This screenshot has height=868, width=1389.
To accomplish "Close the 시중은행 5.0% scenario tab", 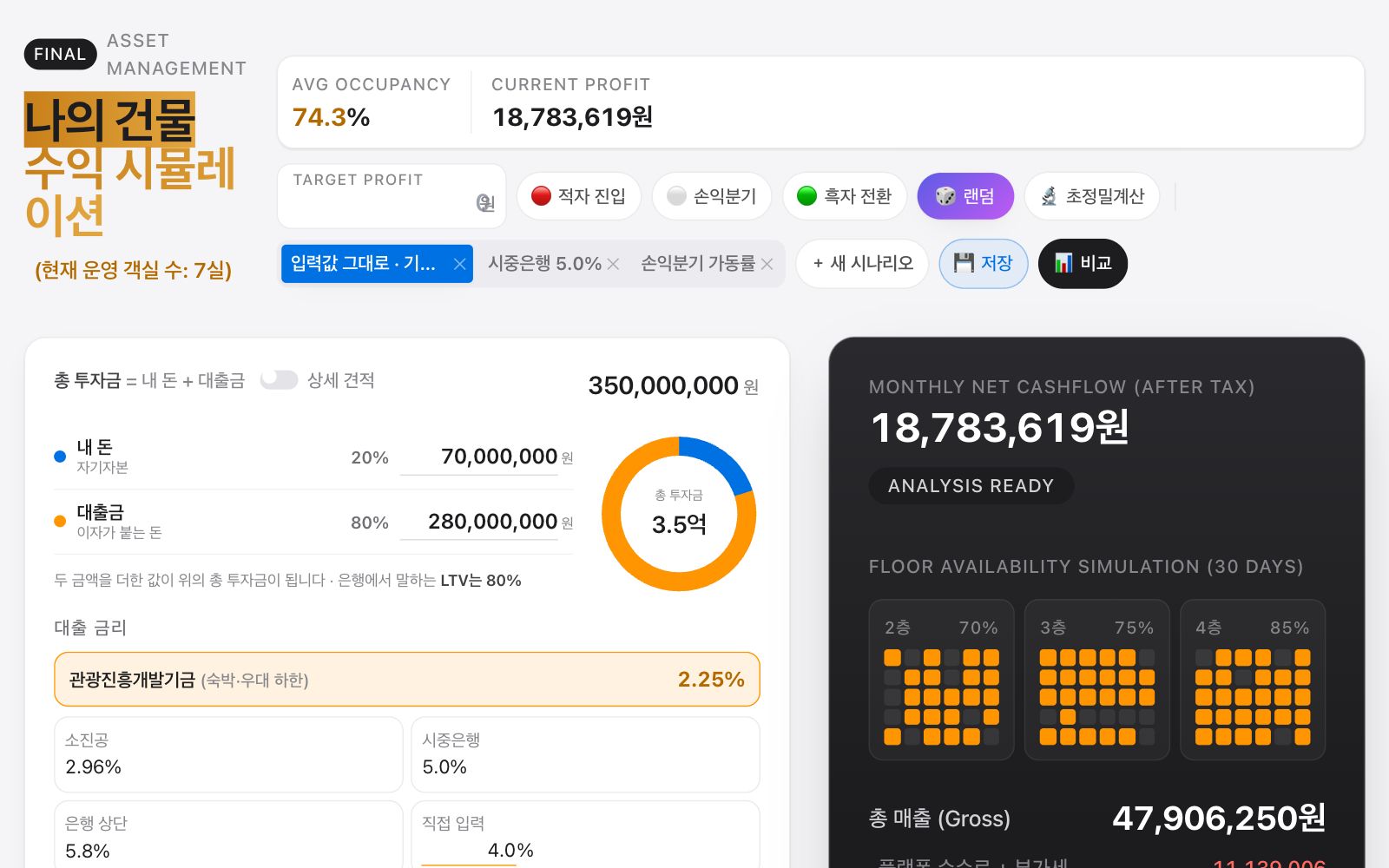I will [x=613, y=264].
